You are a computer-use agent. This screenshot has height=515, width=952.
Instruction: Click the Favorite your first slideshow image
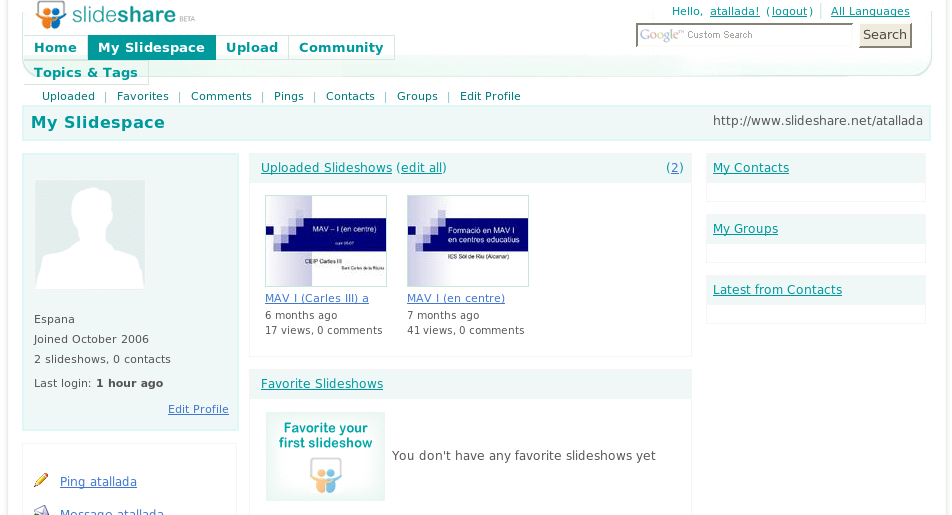[x=325, y=456]
